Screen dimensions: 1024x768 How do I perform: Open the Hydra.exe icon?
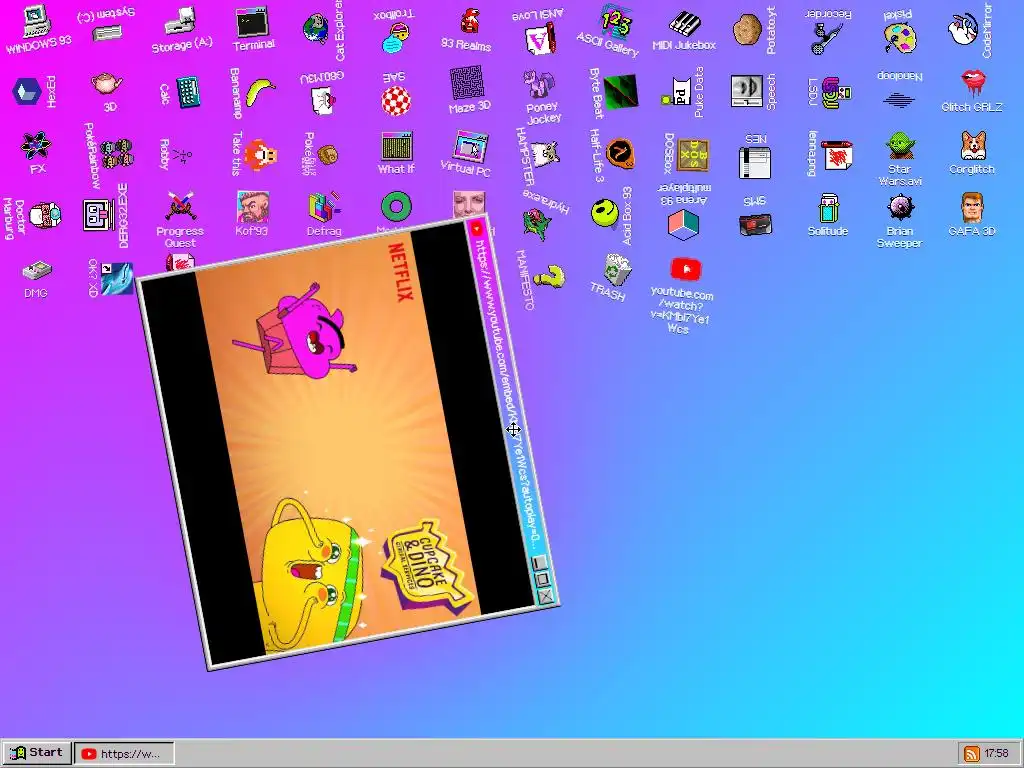click(x=537, y=223)
